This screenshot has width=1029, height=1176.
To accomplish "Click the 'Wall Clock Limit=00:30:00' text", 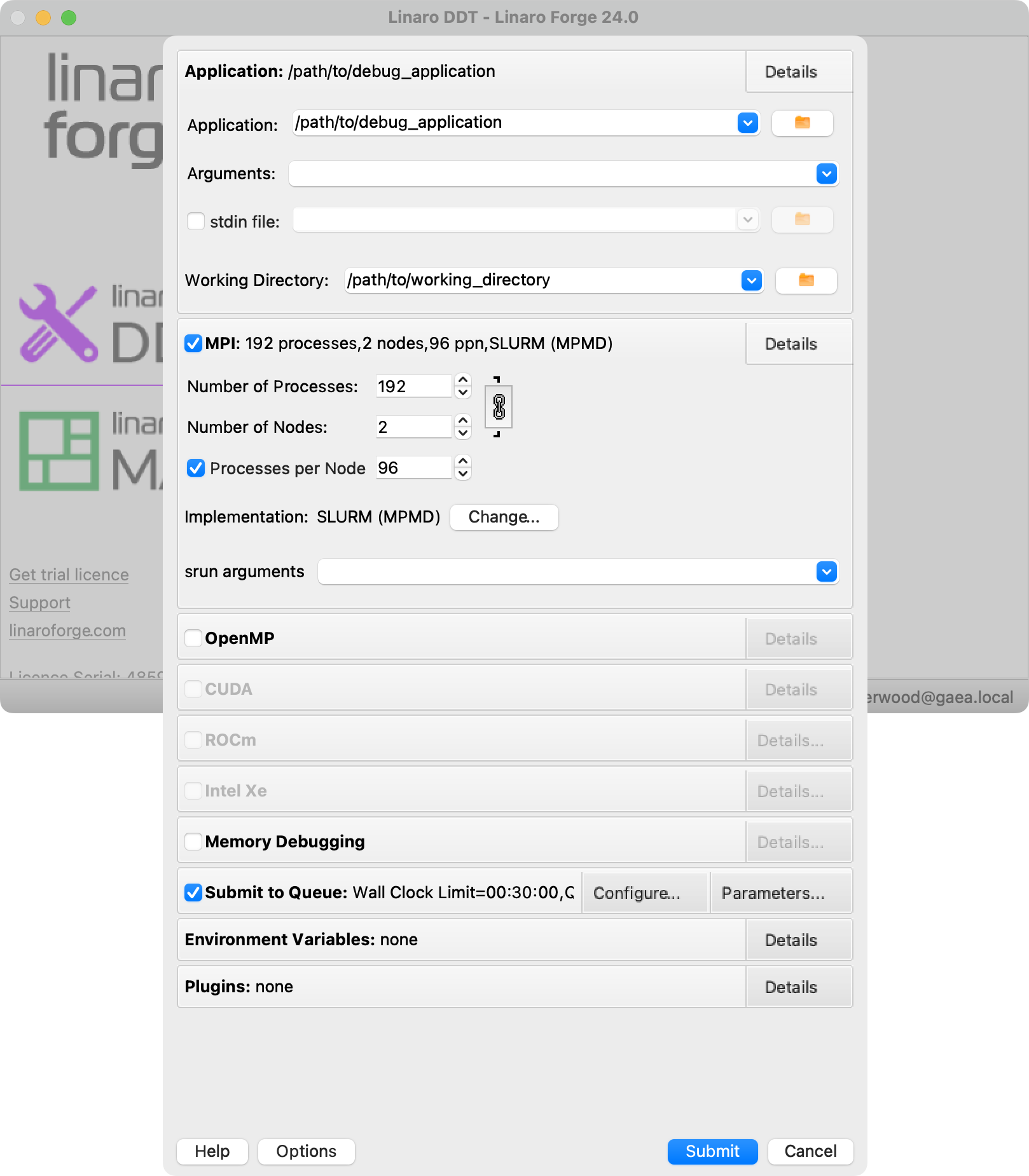I will 456,892.
